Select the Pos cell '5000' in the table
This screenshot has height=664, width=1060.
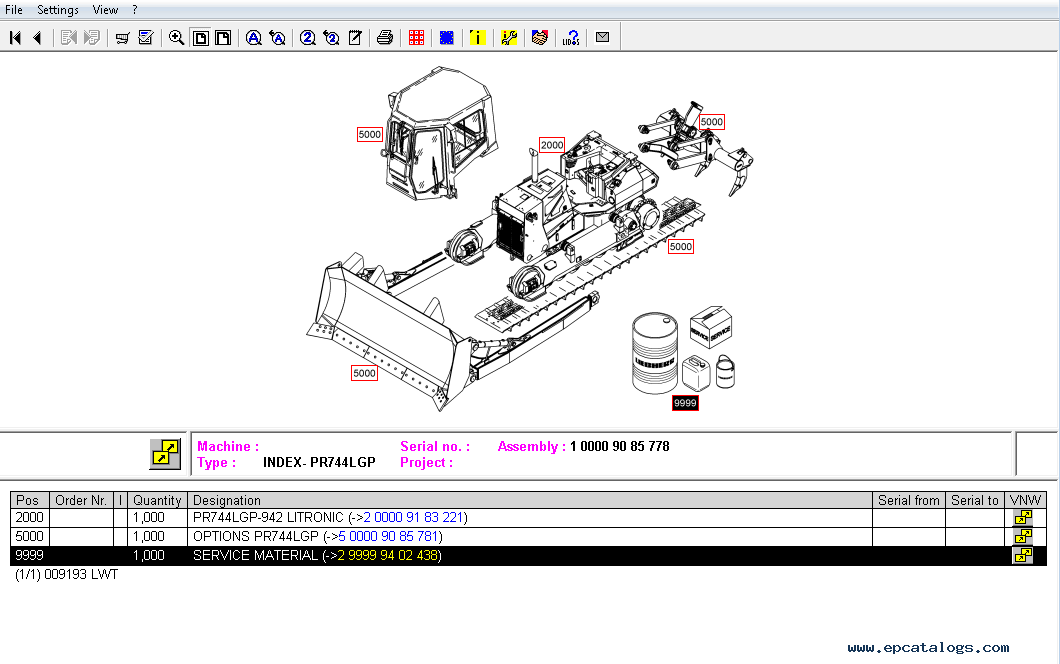tap(29, 537)
